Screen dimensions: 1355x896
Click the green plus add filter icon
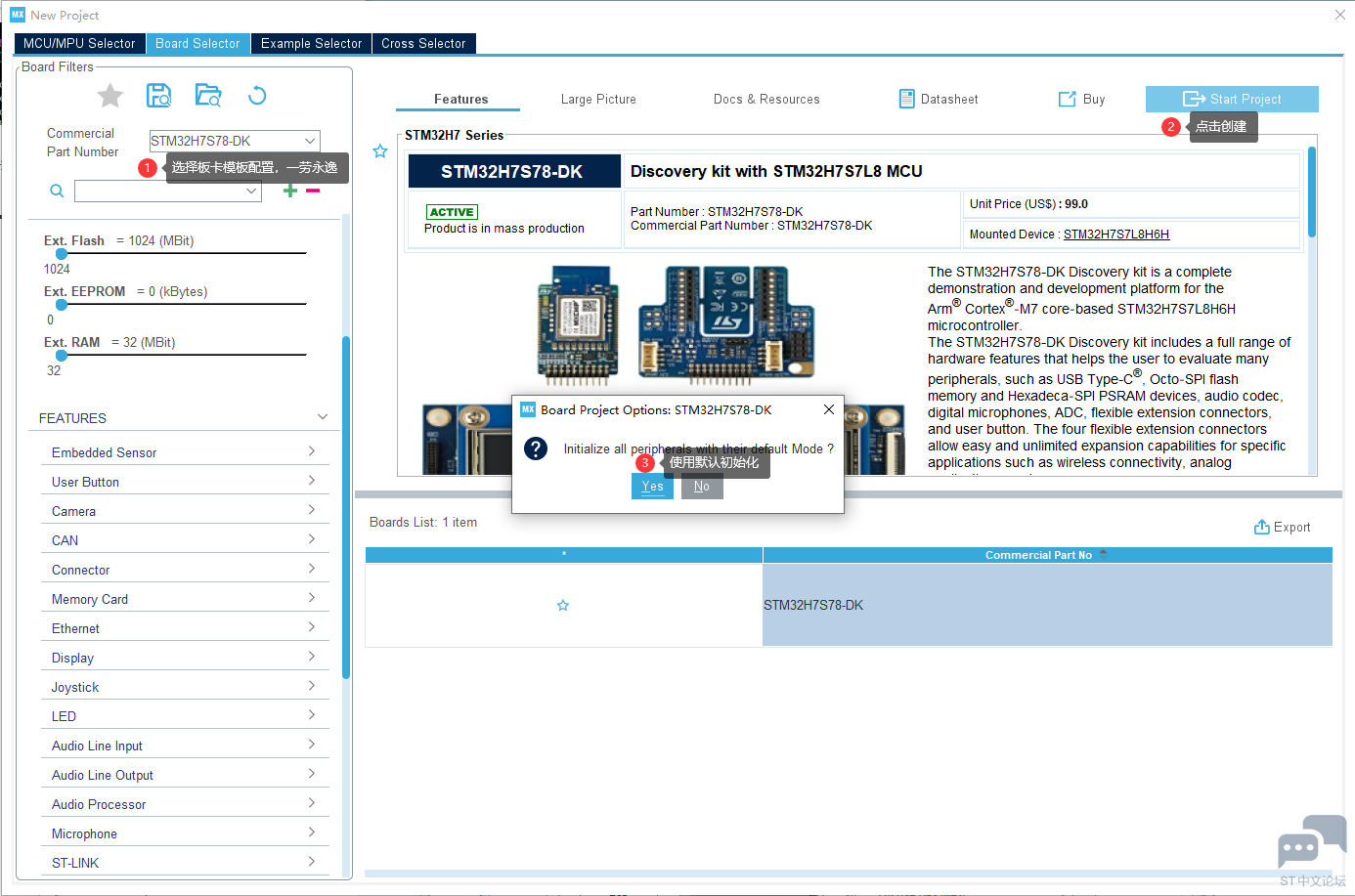coord(290,191)
